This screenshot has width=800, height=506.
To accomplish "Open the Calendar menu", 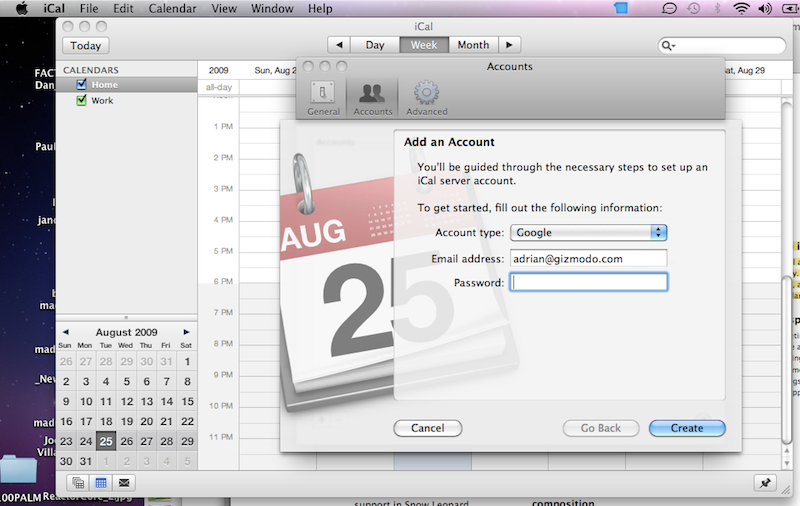I will tap(172, 8).
